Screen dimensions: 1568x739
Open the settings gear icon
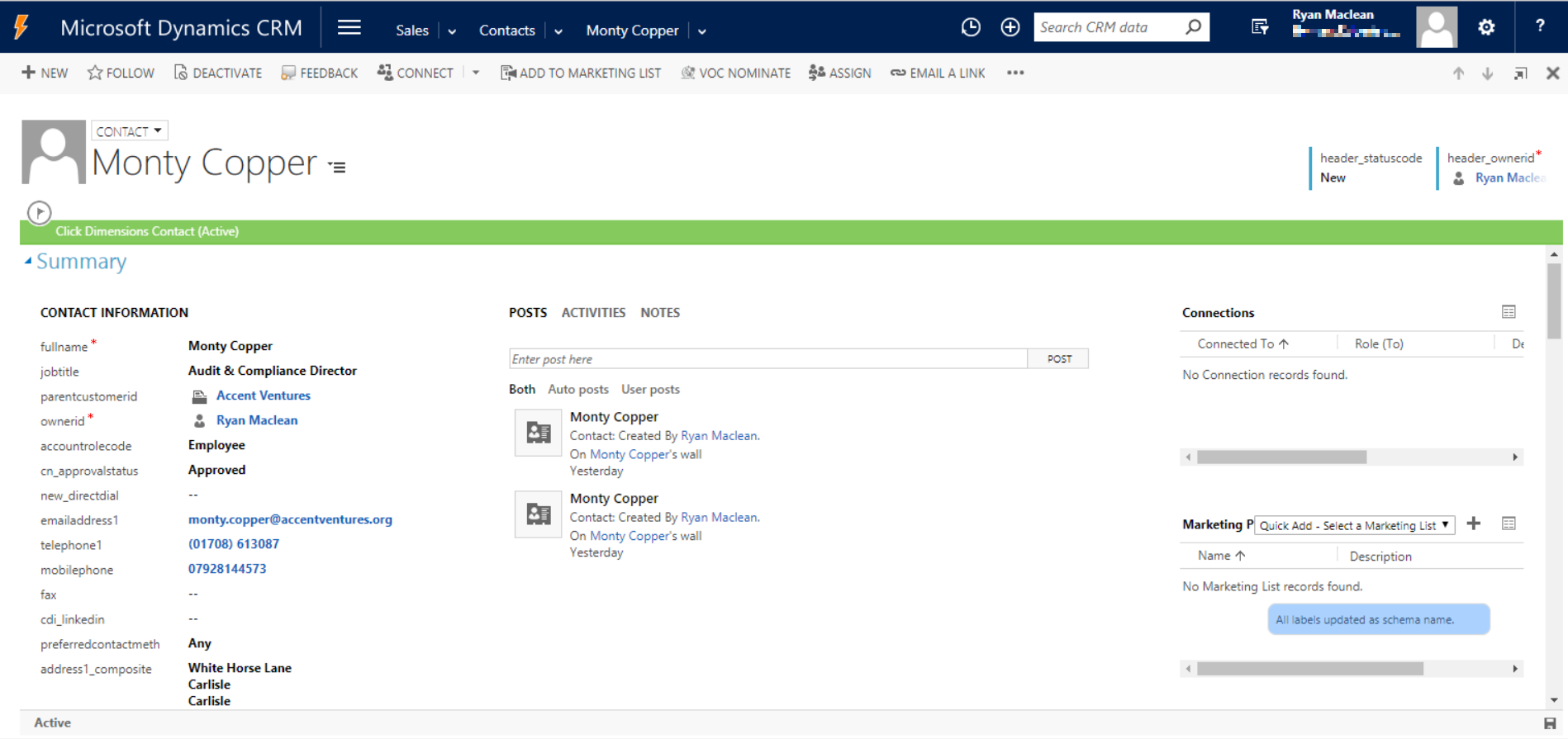click(x=1486, y=27)
